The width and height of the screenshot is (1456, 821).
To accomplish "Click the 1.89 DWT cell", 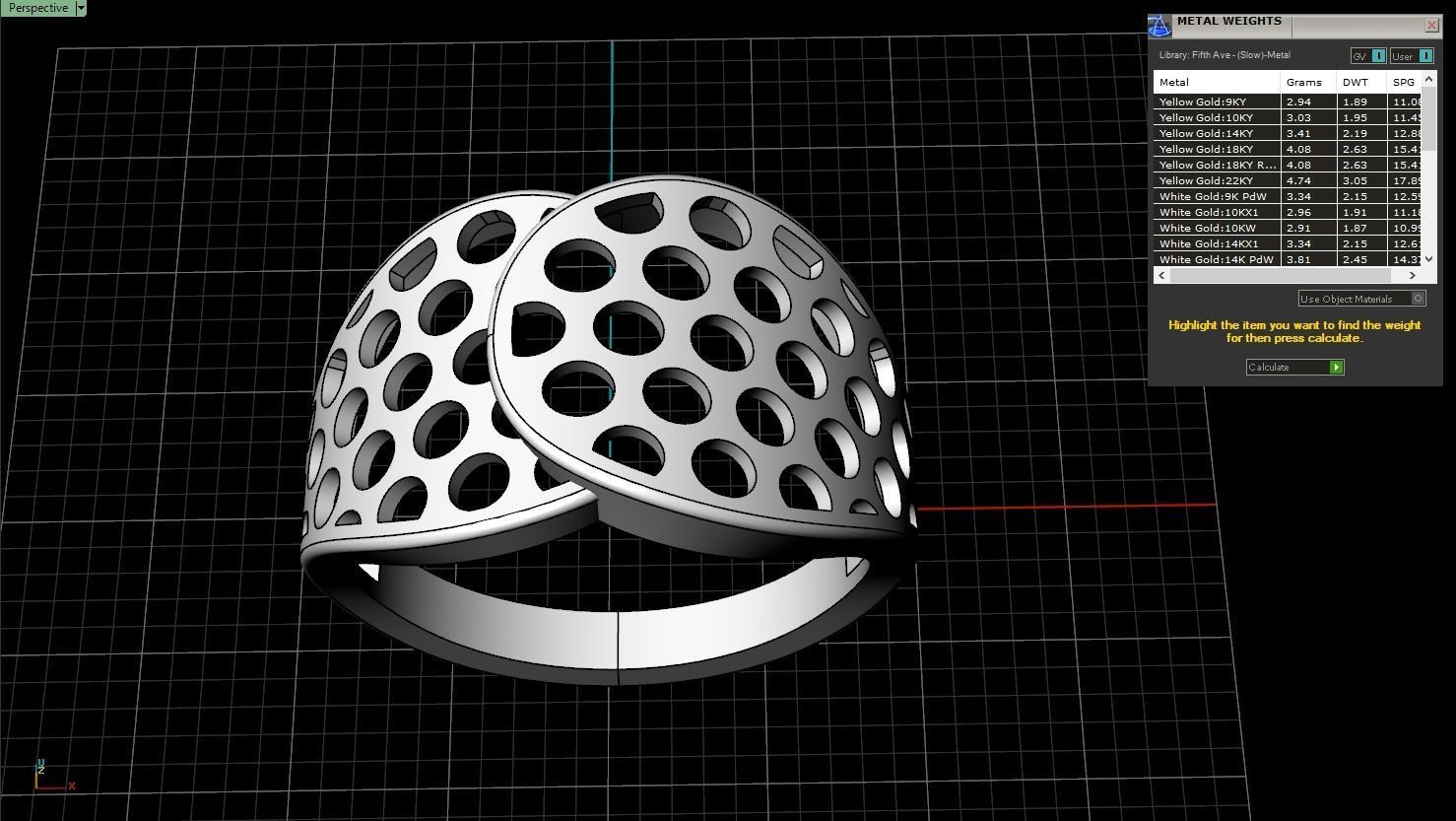I will tap(1361, 102).
